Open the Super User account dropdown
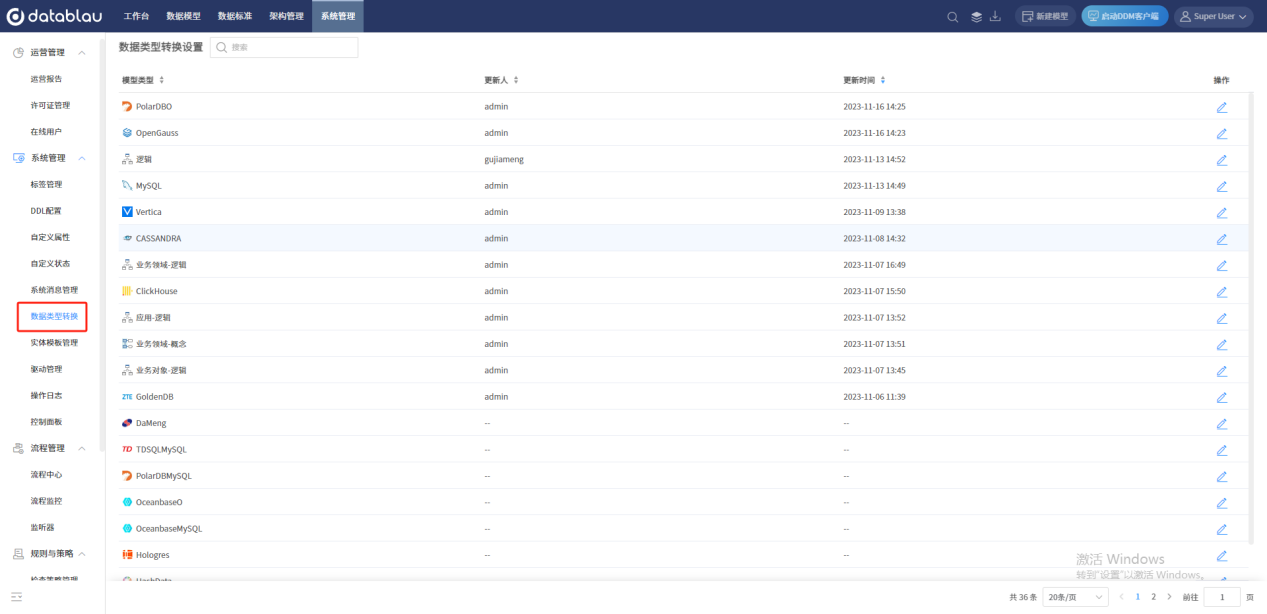The image size is (1267, 614). [1213, 16]
